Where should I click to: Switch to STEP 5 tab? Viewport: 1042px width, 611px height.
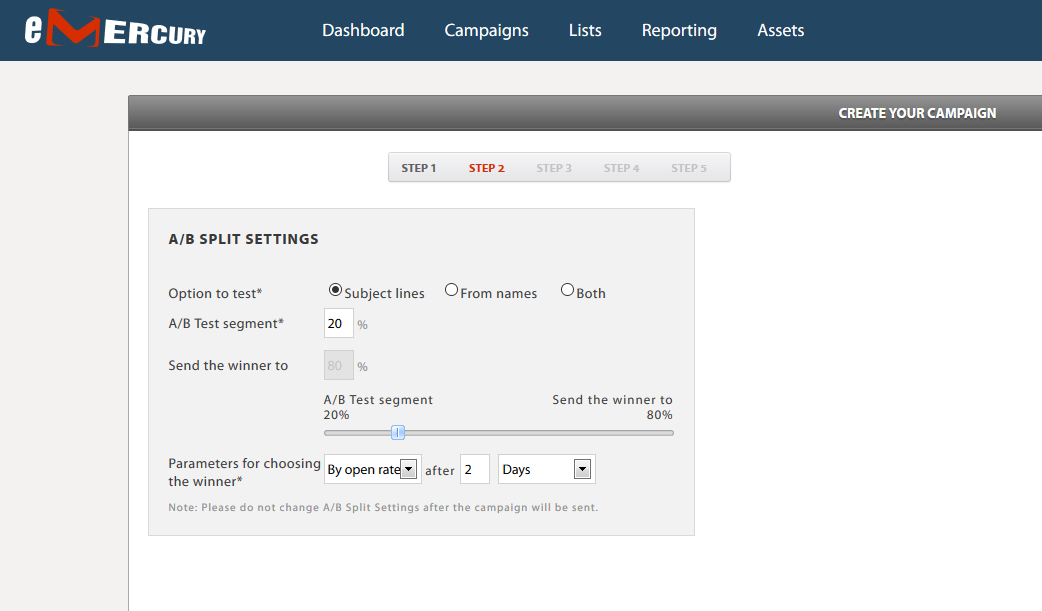688,168
